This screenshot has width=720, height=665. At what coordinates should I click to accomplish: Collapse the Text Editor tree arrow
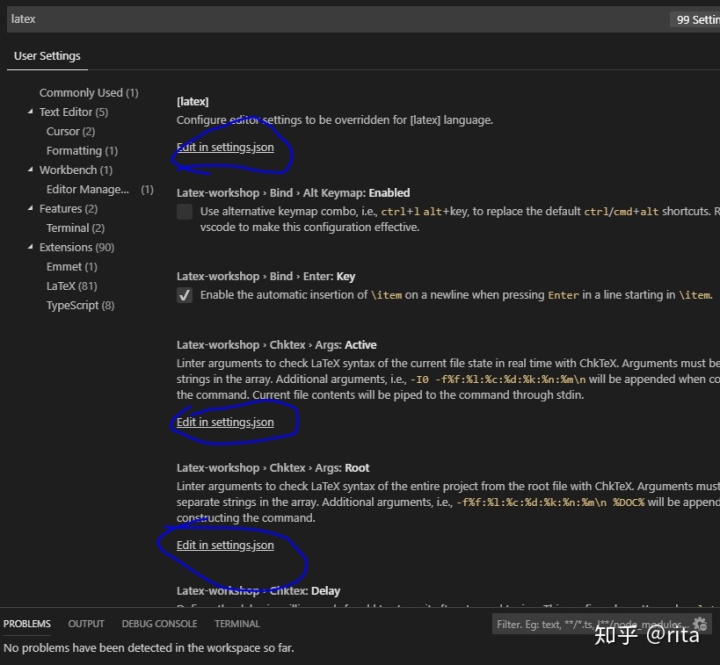pyautogui.click(x=30, y=112)
